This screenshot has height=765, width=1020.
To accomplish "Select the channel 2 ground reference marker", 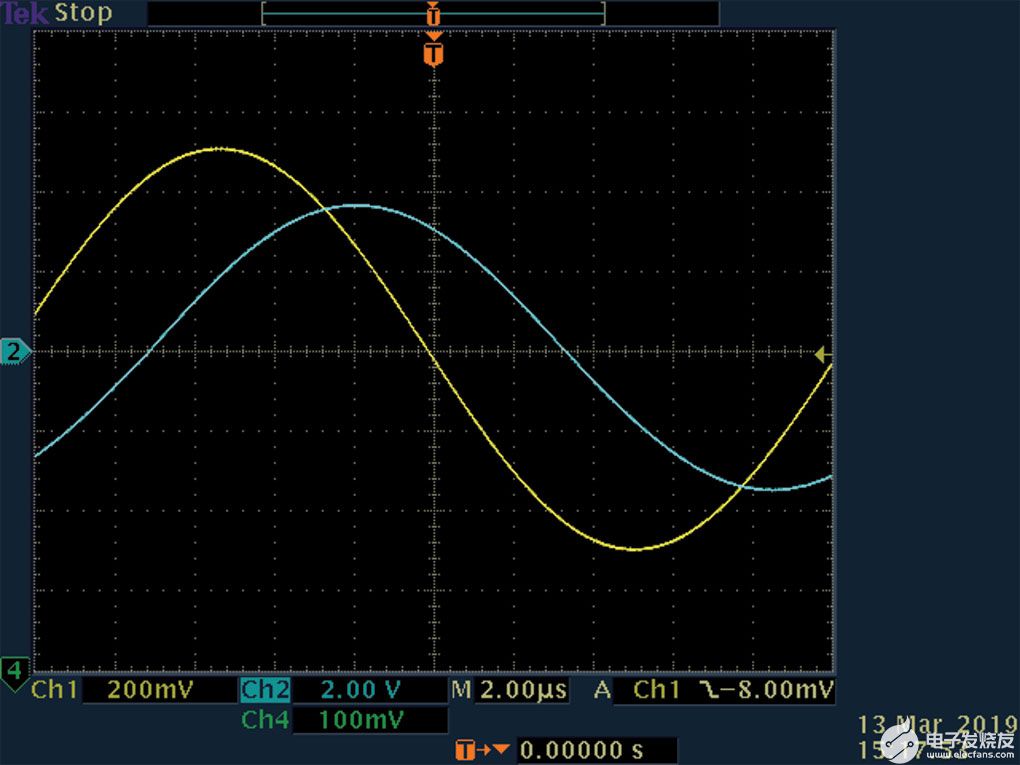I will pyautogui.click(x=14, y=352).
